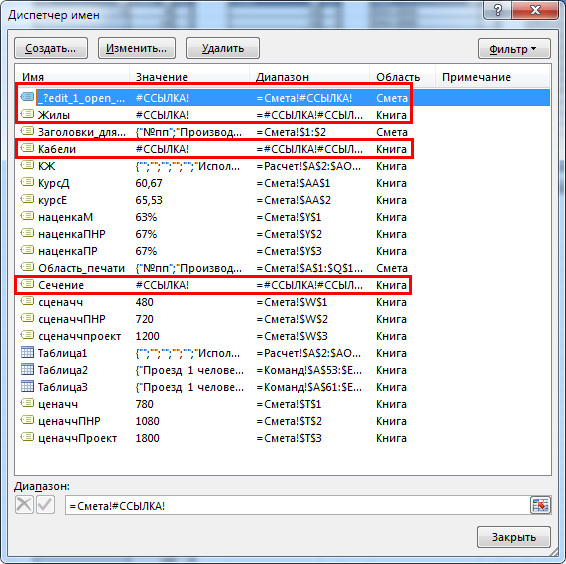Screen dimensions: 566x564
Task: Open the Фильтр dropdown
Action: pos(514,49)
